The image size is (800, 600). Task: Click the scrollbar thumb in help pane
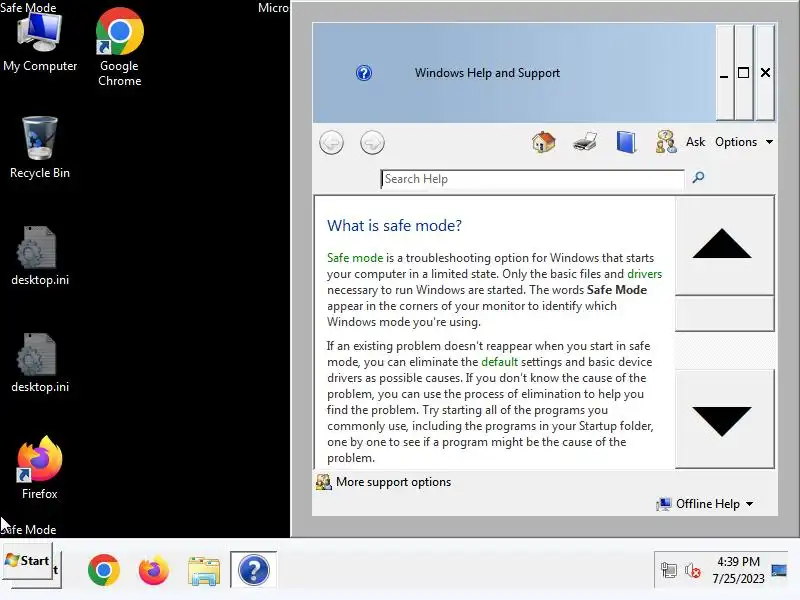(724, 313)
